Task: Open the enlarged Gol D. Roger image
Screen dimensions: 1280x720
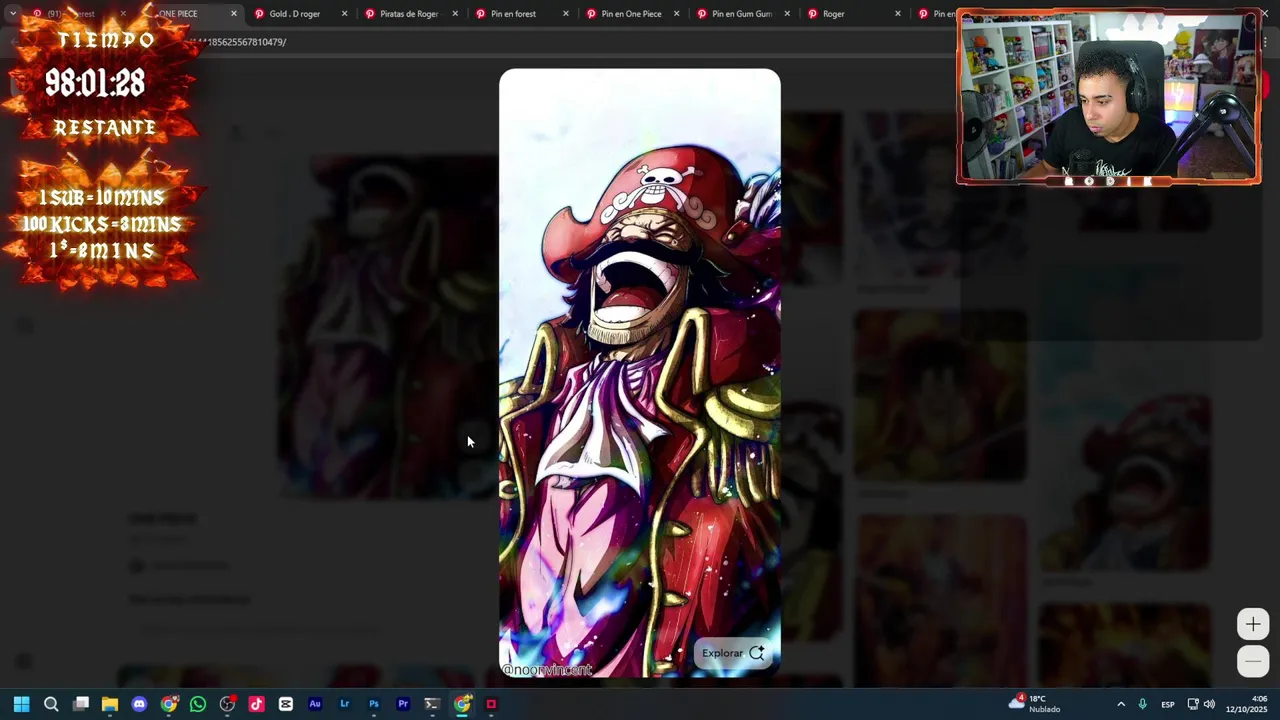Action: click(640, 373)
